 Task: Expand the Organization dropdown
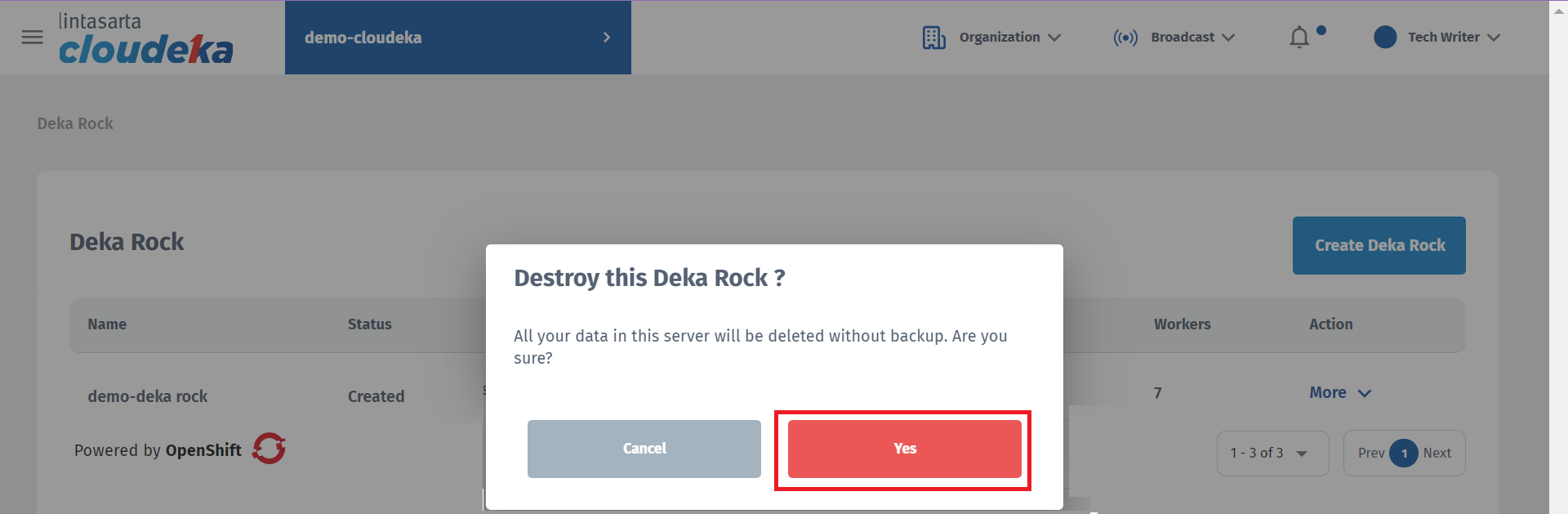coord(1010,38)
